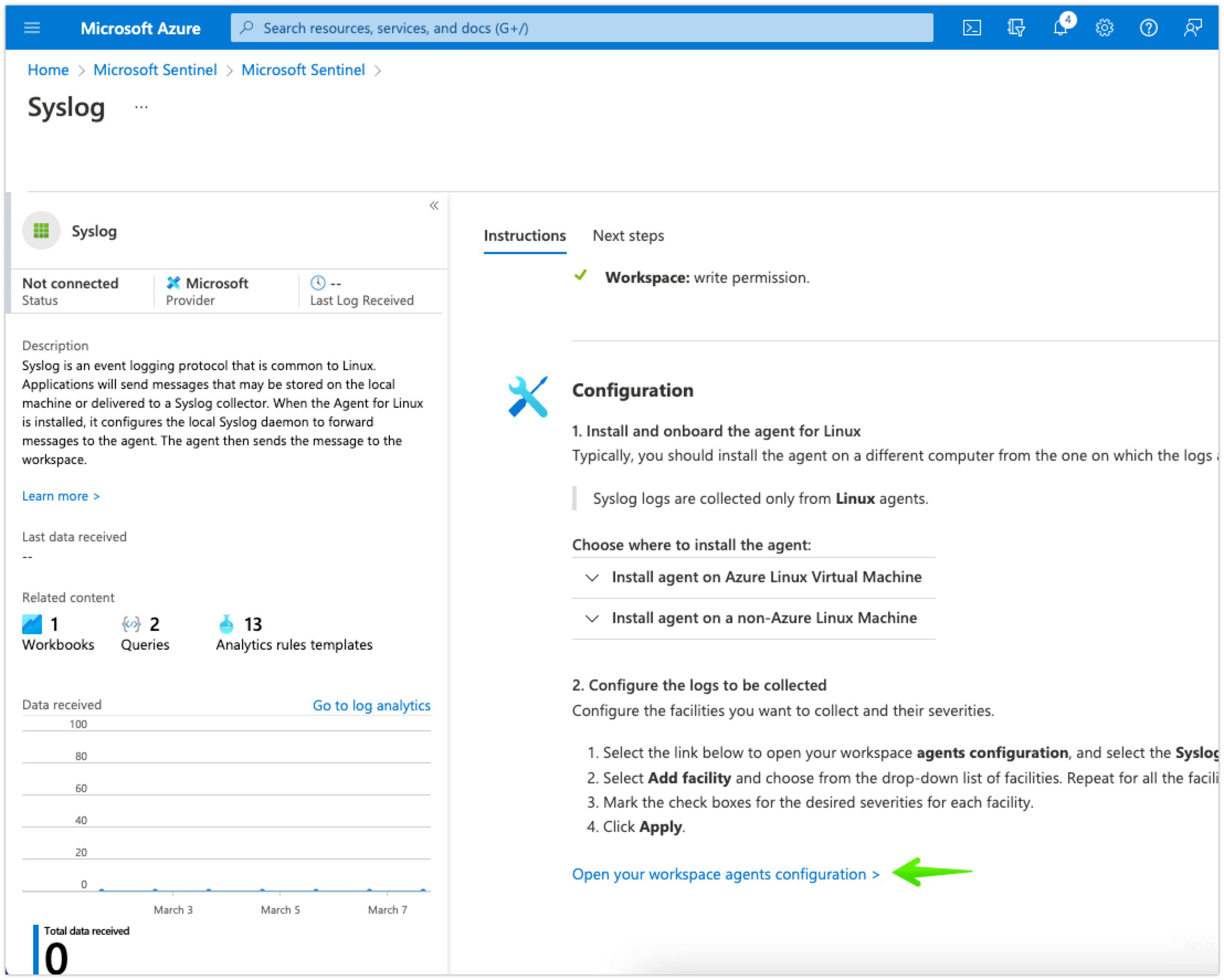1224x980 pixels.
Task: Switch to the Instructions tab
Action: 525,236
